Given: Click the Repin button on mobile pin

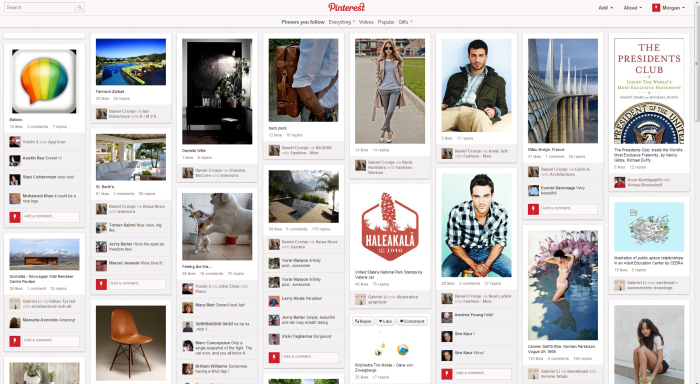Looking at the screenshot, I should coord(363,321).
